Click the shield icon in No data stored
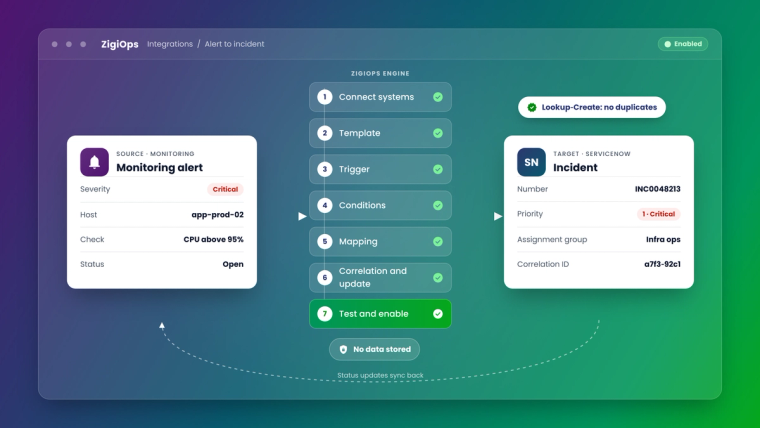 pyautogui.click(x=343, y=349)
